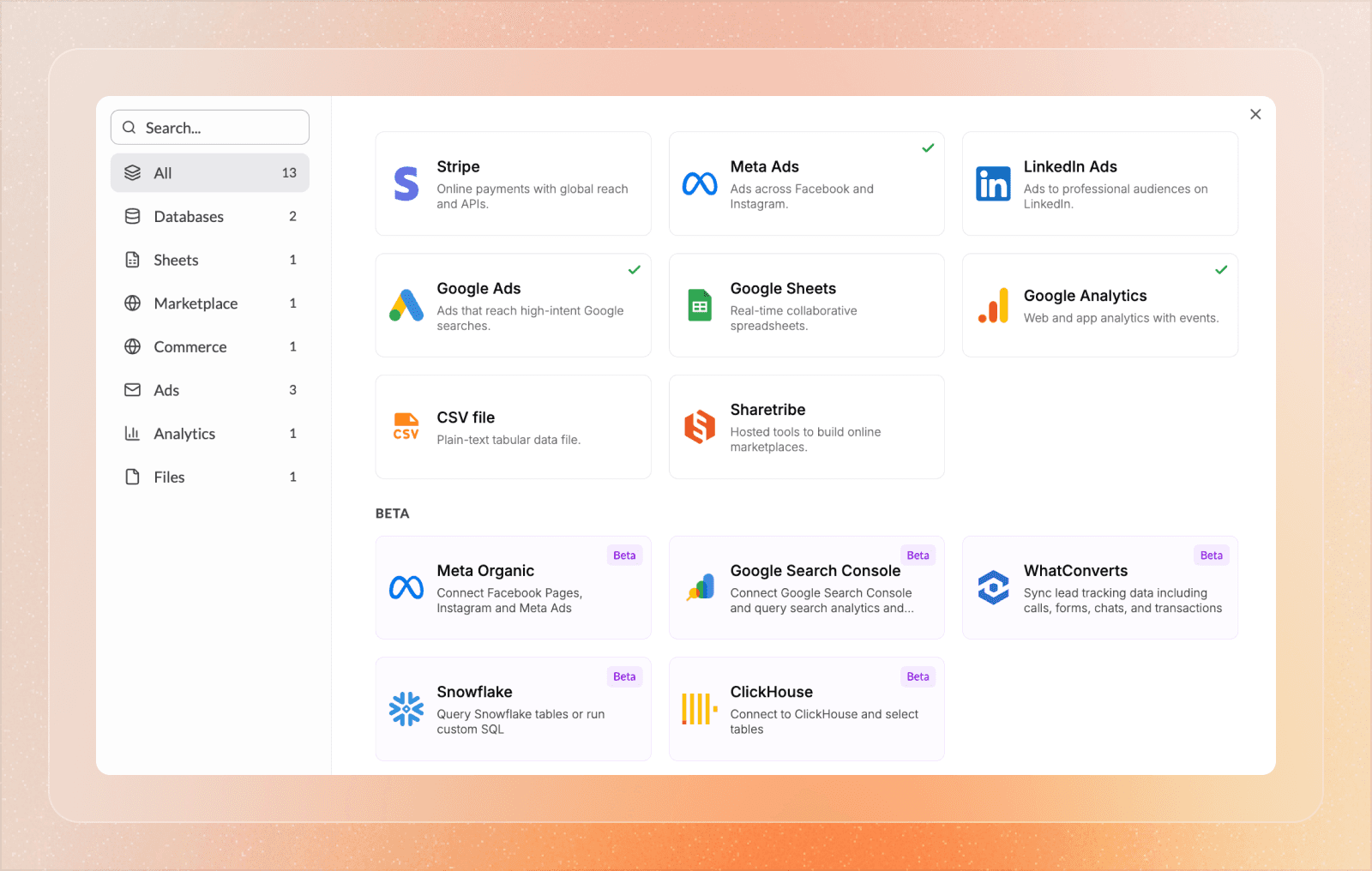
Task: Click the "WhatConverts" card title
Action: [x=1075, y=571]
